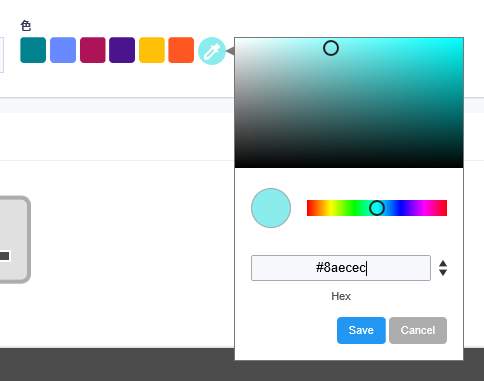Pick the dark purple color swatch

pos(122,50)
